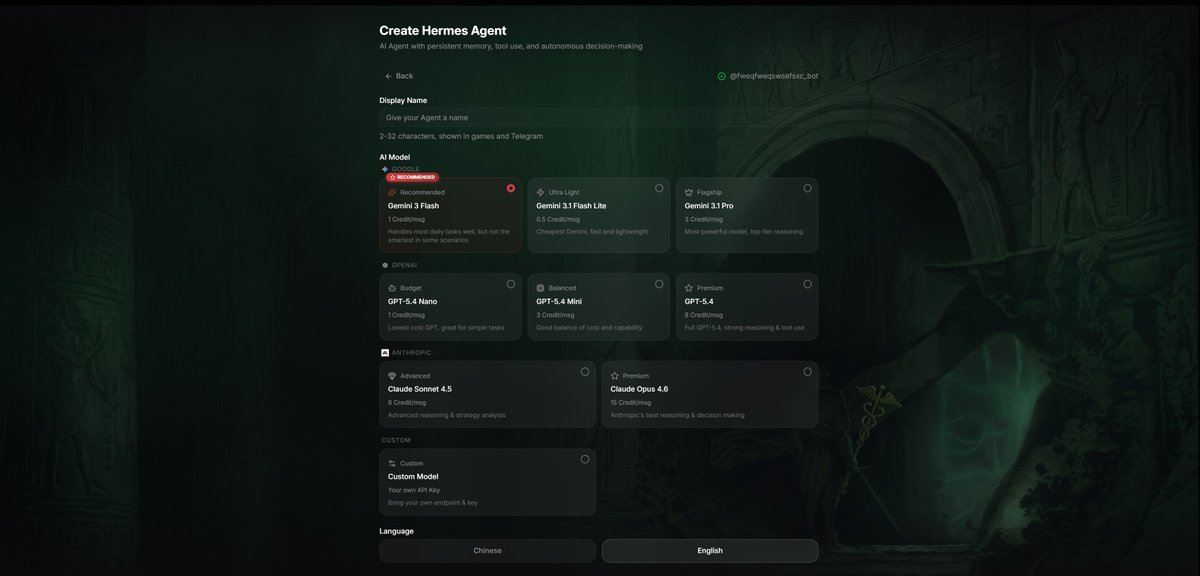Click the Advanced diamond icon
Screen dimensions: 1200x576
[392, 376]
